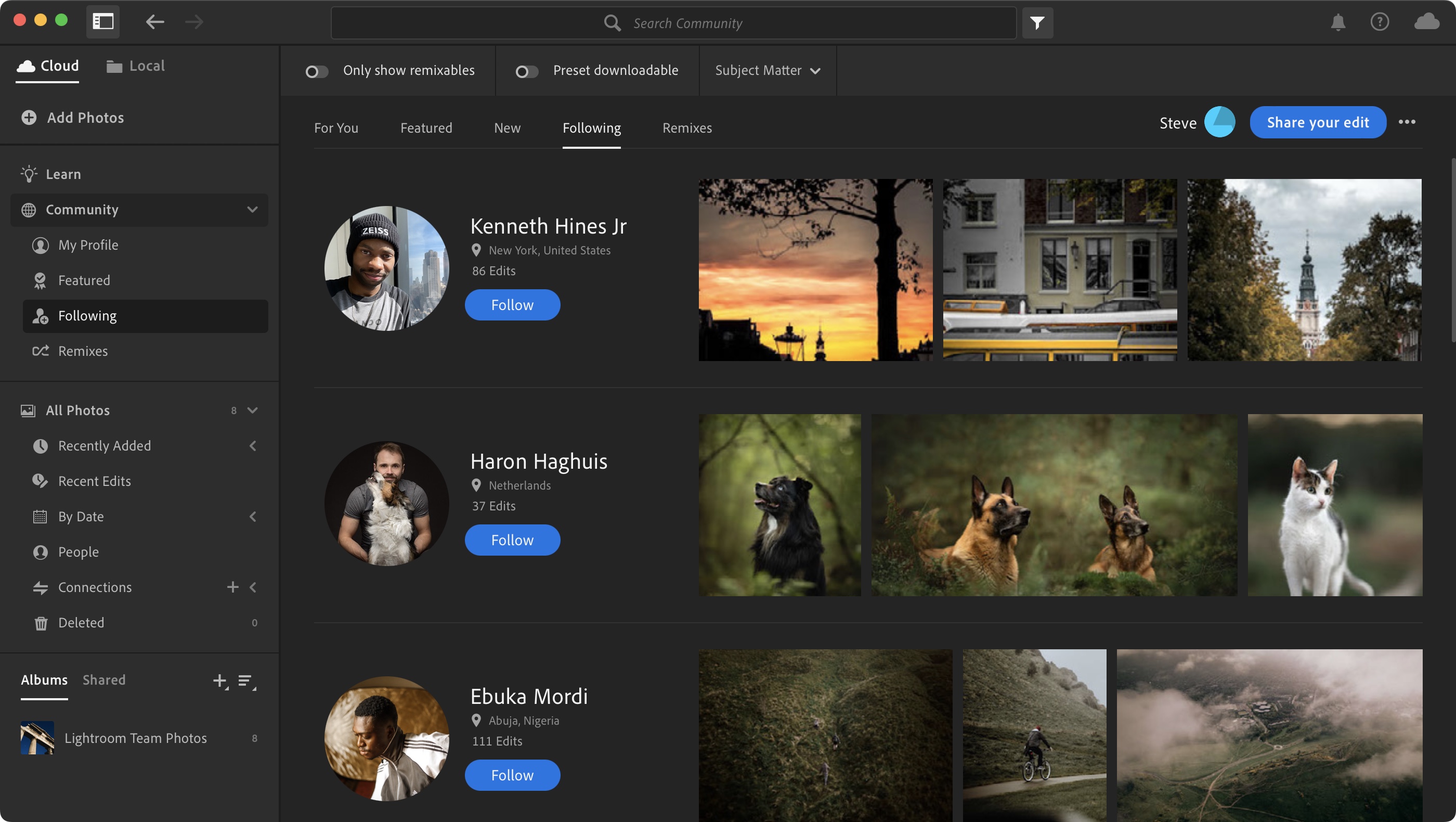Select the Remixes item in Community sidebar

pos(82,351)
